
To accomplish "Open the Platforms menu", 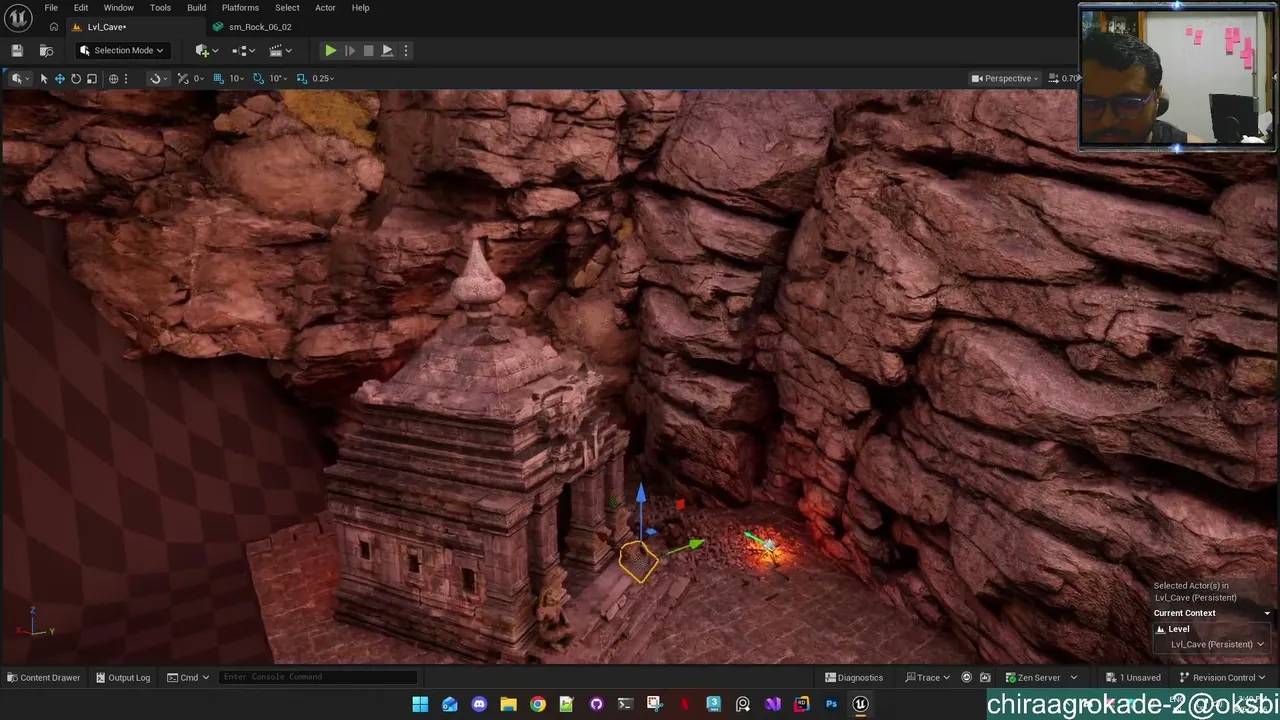I will [x=240, y=8].
